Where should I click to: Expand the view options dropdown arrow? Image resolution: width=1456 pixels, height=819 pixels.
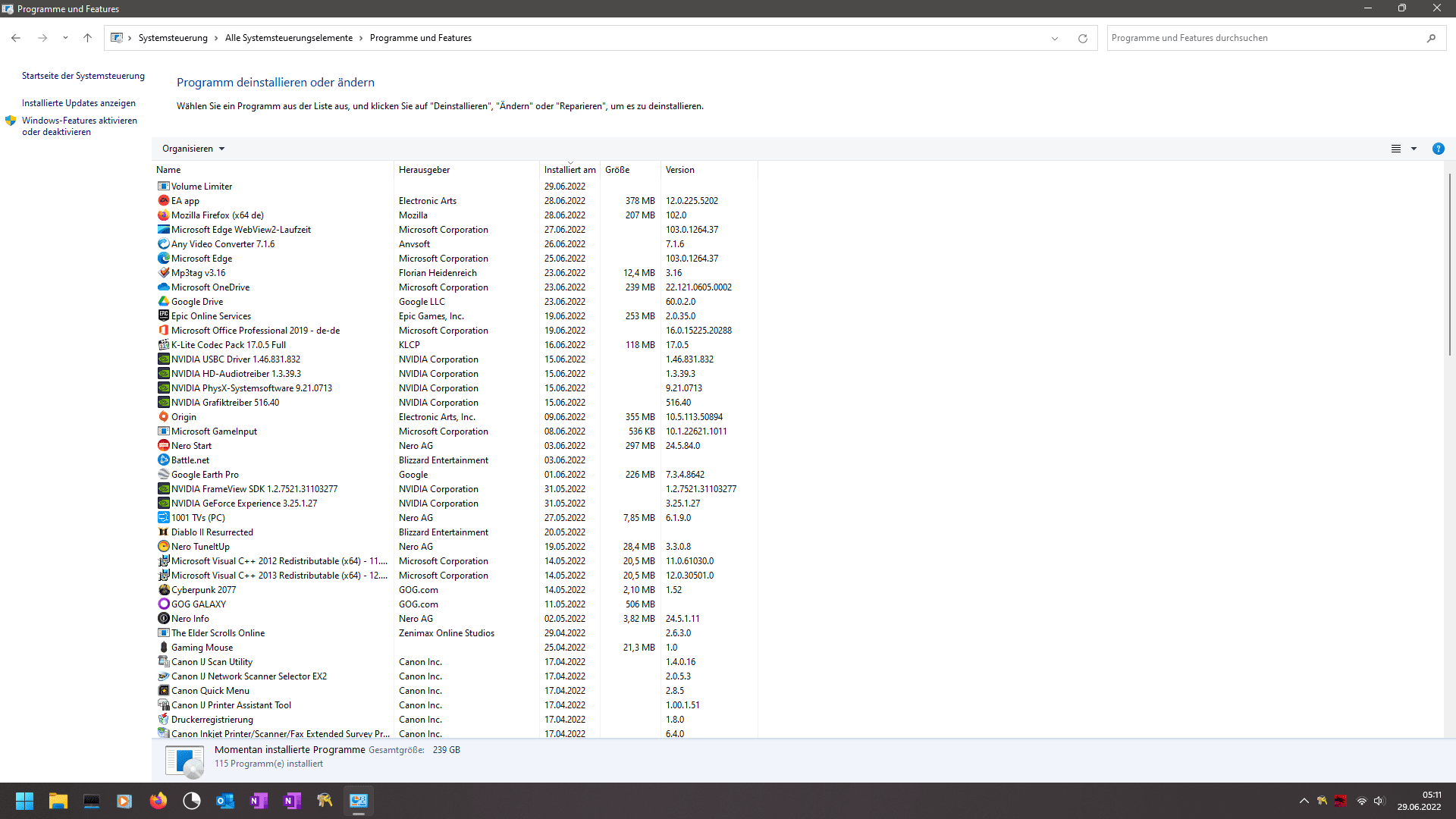click(1414, 149)
